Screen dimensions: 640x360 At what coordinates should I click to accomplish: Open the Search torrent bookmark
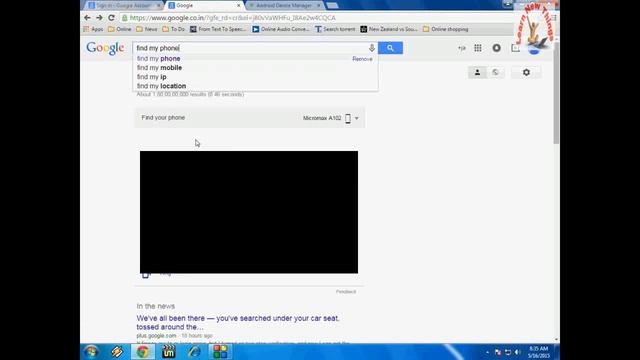pyautogui.click(x=335, y=29)
